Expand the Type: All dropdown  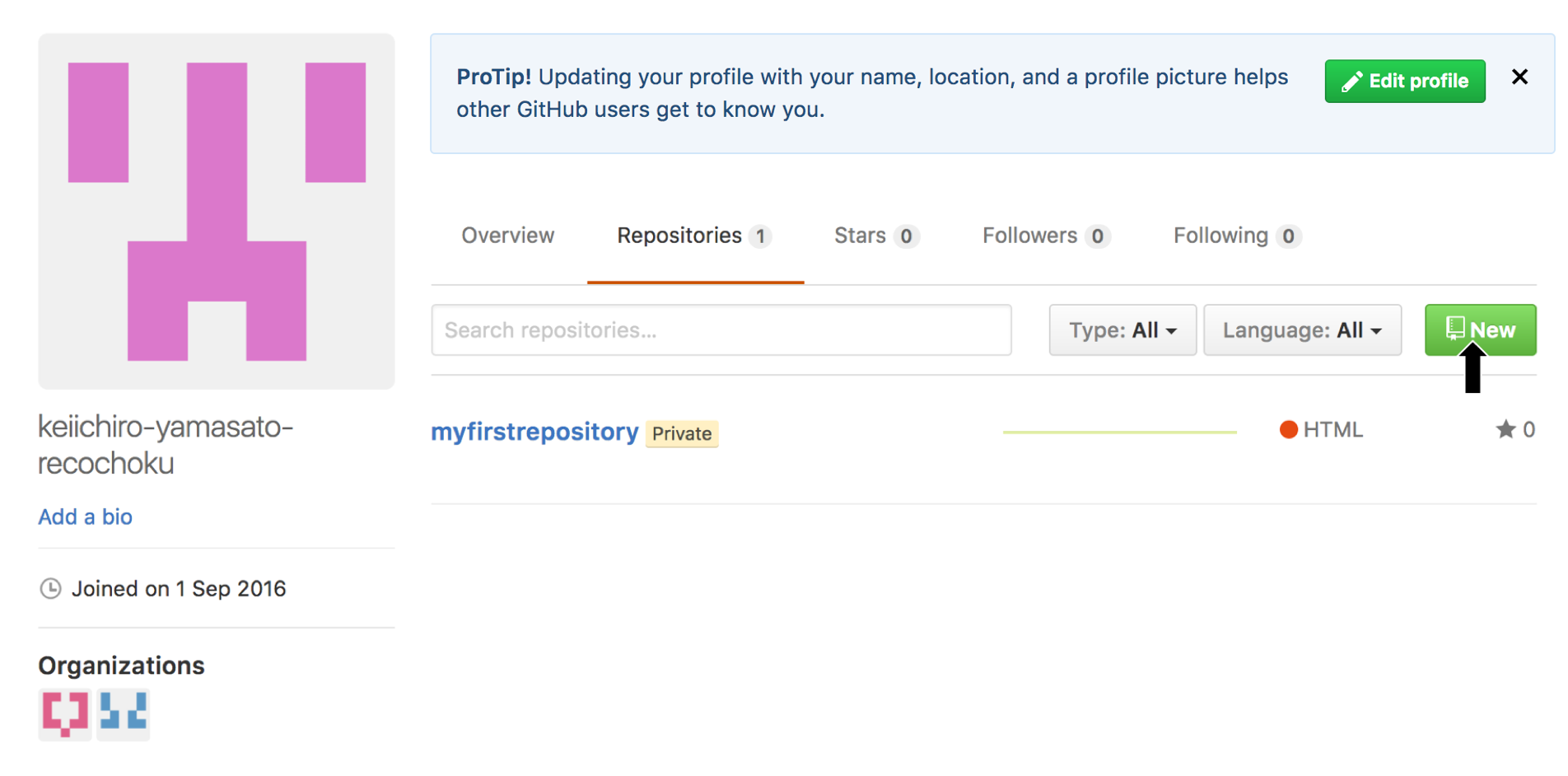[1122, 330]
